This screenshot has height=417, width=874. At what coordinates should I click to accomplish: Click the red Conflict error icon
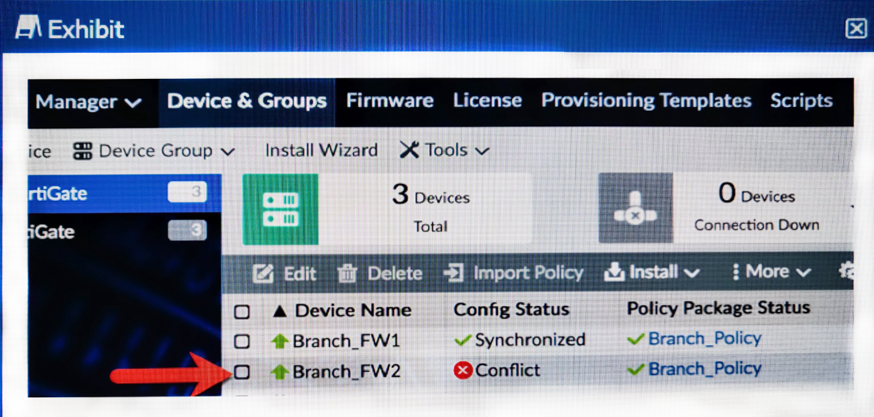point(463,370)
